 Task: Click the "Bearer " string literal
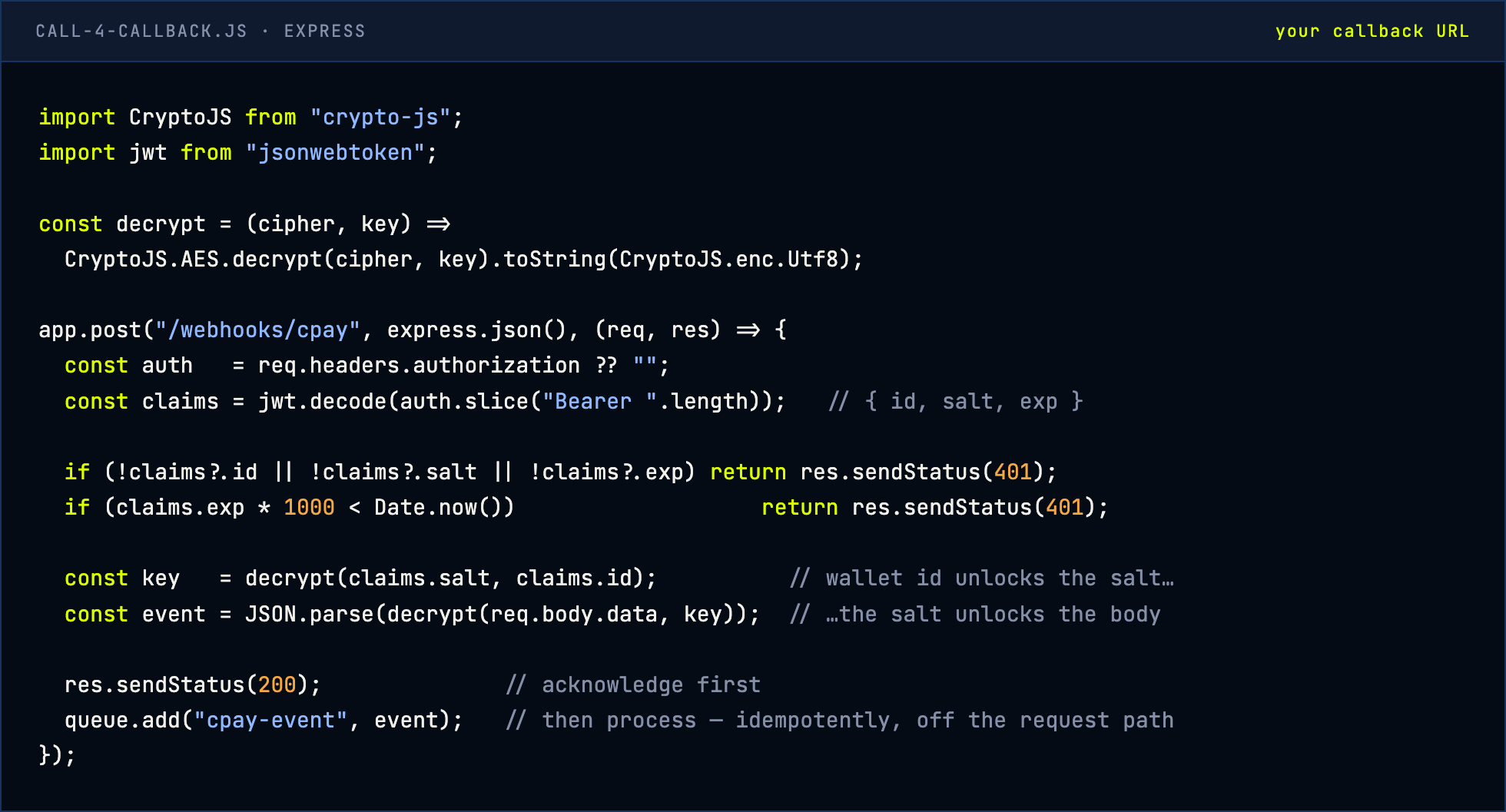[600, 402]
